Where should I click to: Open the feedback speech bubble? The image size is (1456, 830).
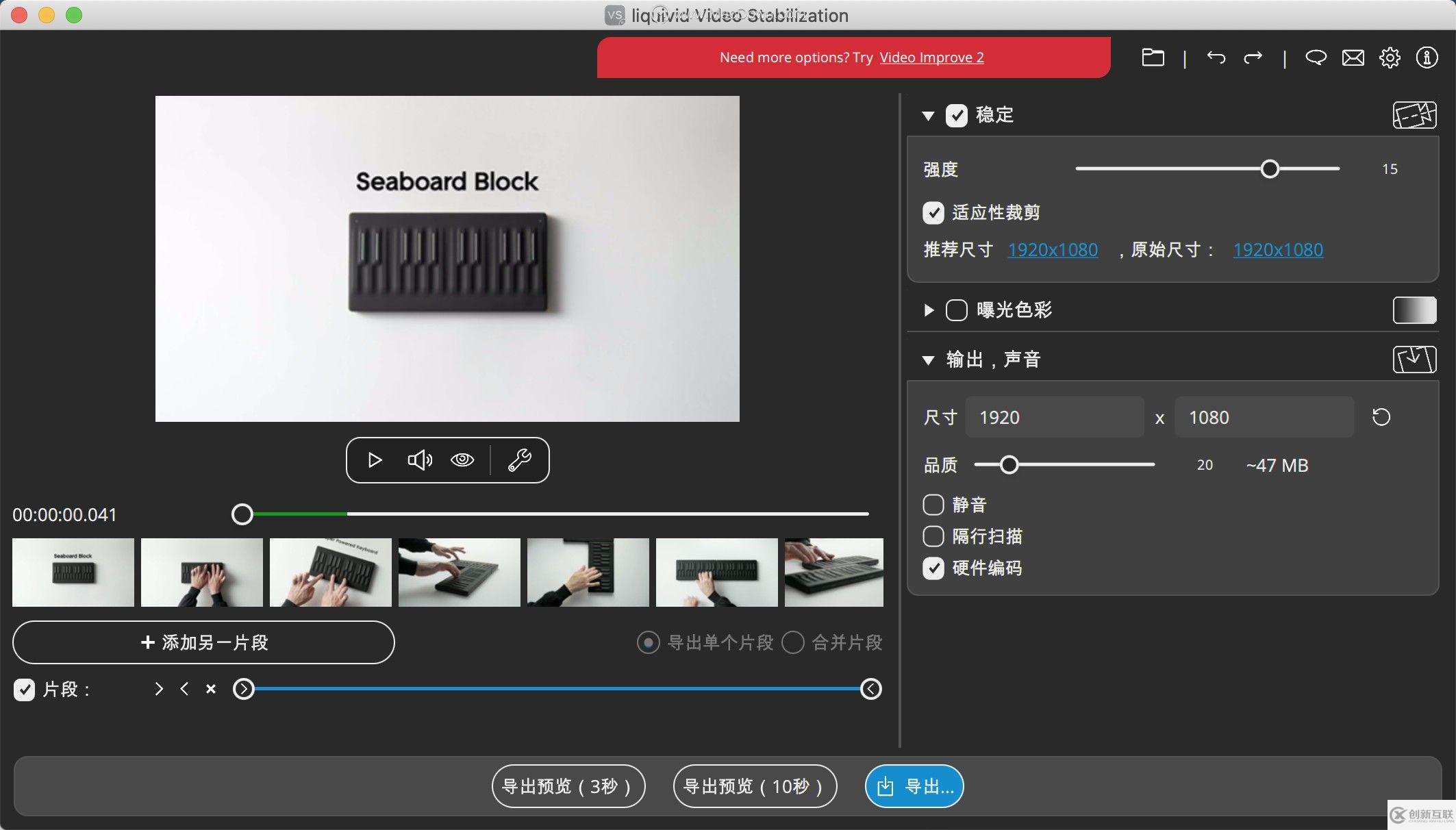1316,58
